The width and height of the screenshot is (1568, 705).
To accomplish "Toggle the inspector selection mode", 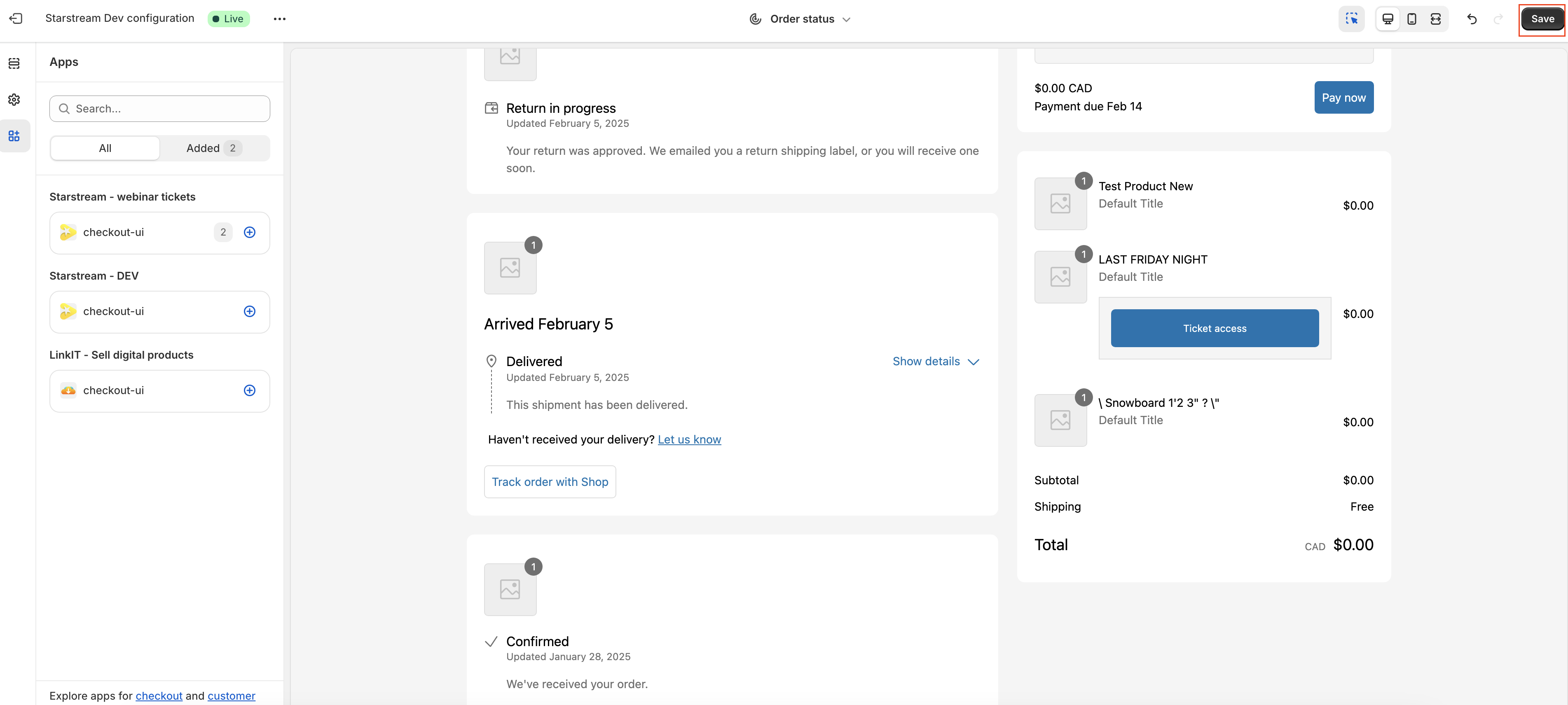I will (1351, 19).
